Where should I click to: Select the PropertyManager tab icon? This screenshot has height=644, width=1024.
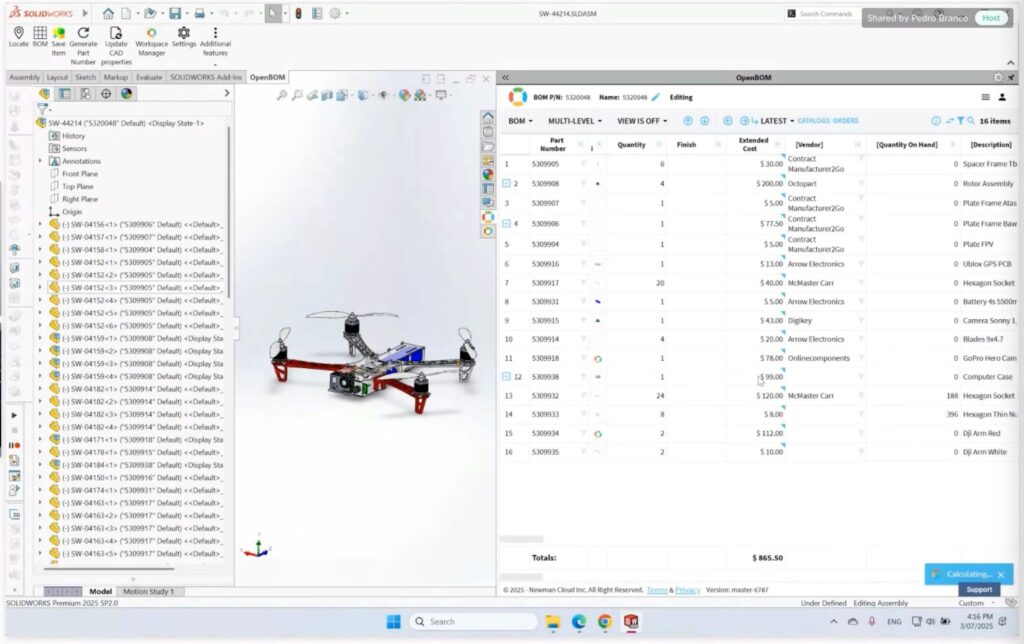click(x=65, y=93)
